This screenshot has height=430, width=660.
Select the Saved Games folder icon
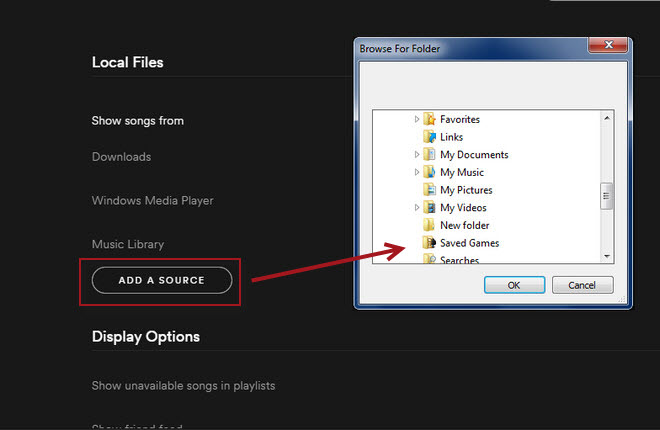coord(430,243)
